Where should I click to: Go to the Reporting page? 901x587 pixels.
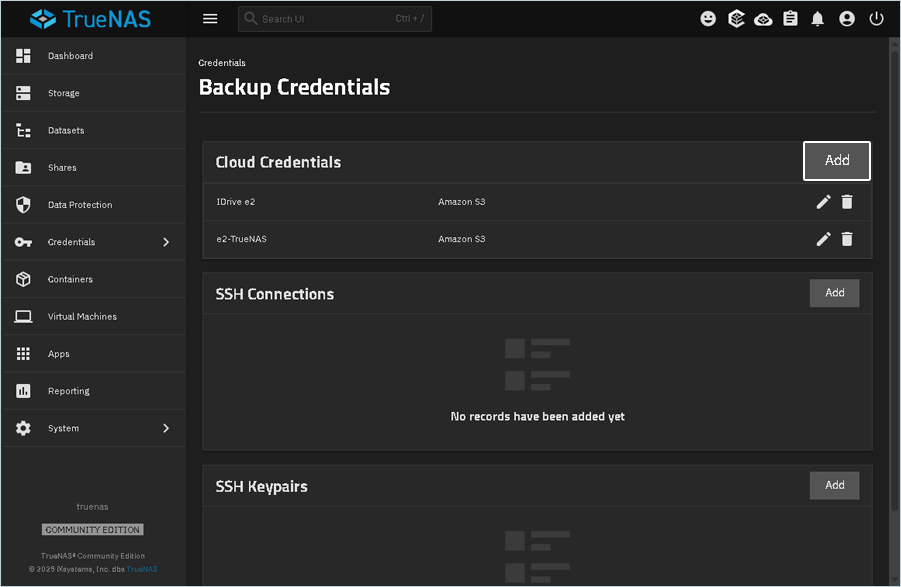[94, 391]
